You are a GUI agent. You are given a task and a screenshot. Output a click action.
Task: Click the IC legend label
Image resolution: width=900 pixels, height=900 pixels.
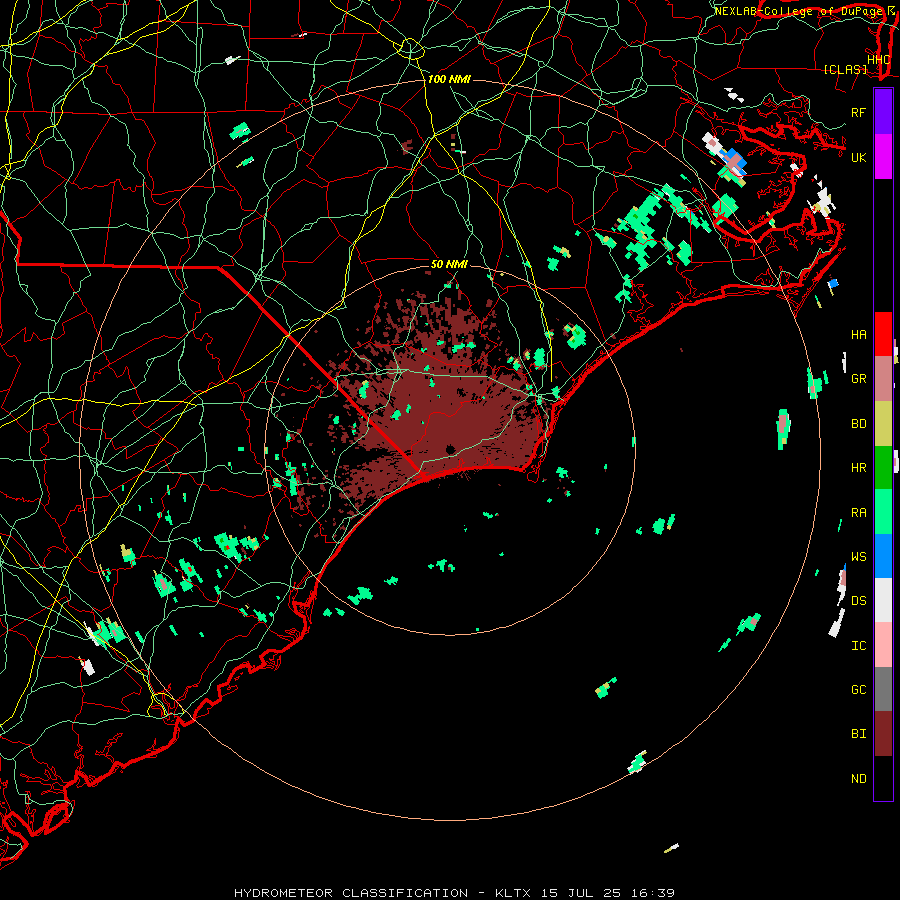click(858, 645)
